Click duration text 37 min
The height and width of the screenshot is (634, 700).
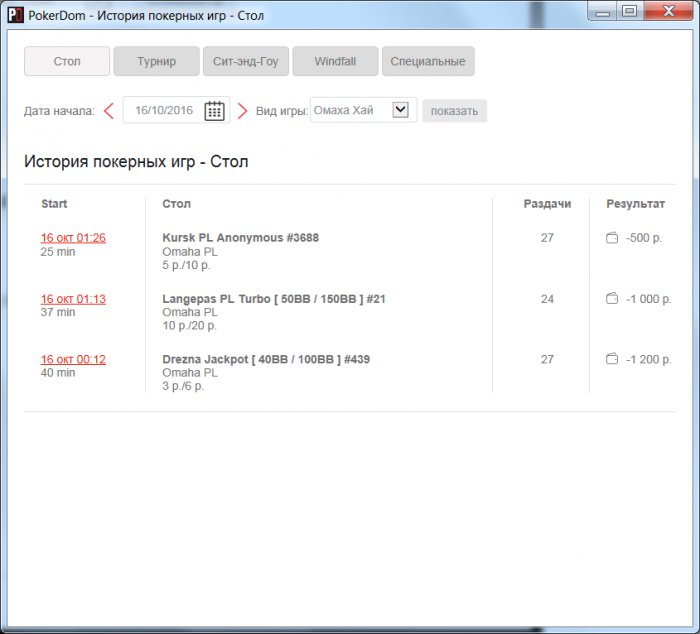[x=58, y=312]
